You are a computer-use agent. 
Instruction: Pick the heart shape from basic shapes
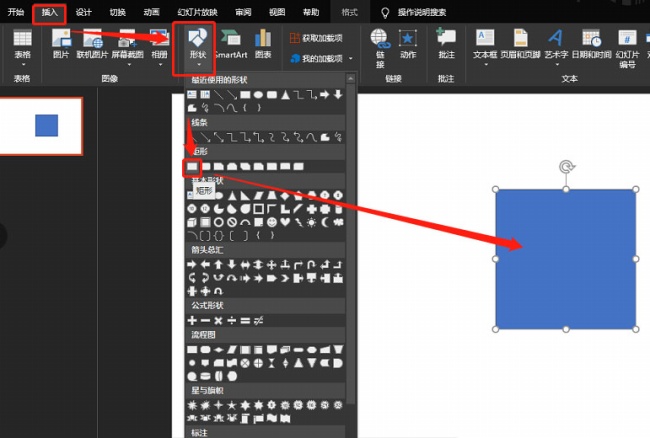click(283, 221)
